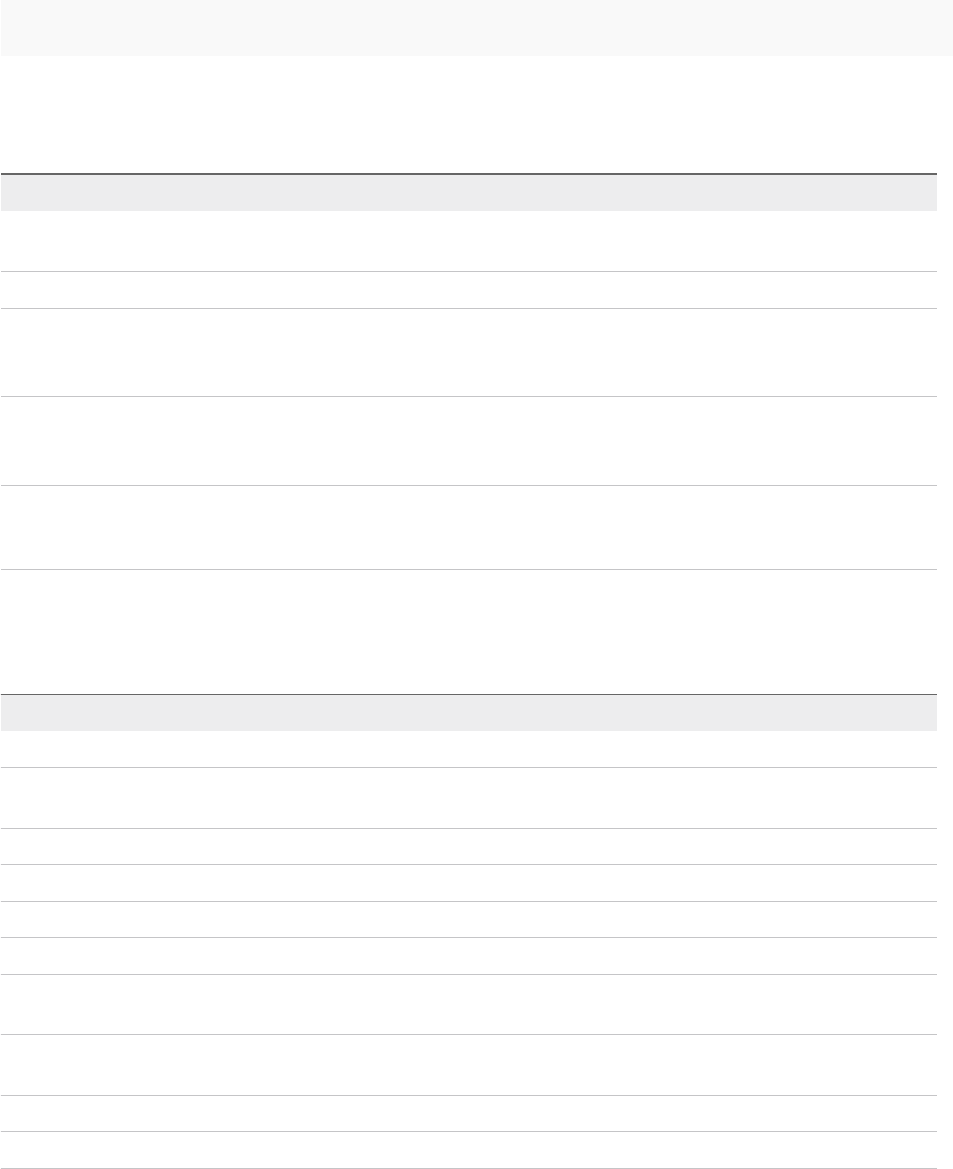This screenshot has width=953, height=1169.
Task: Select the upper table's gray header row
Action: [x=469, y=193]
